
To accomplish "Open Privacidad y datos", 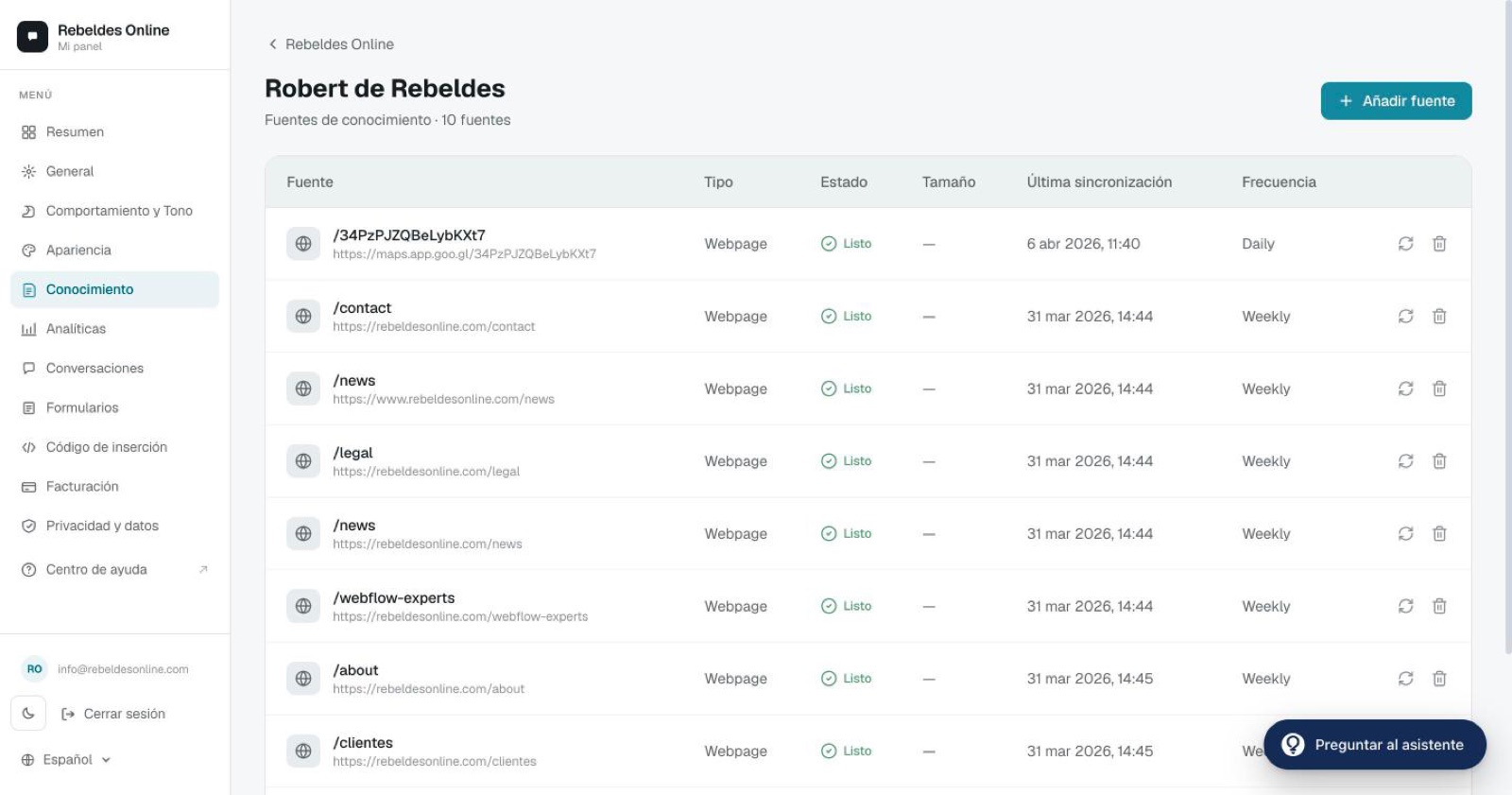I will coord(114,527).
